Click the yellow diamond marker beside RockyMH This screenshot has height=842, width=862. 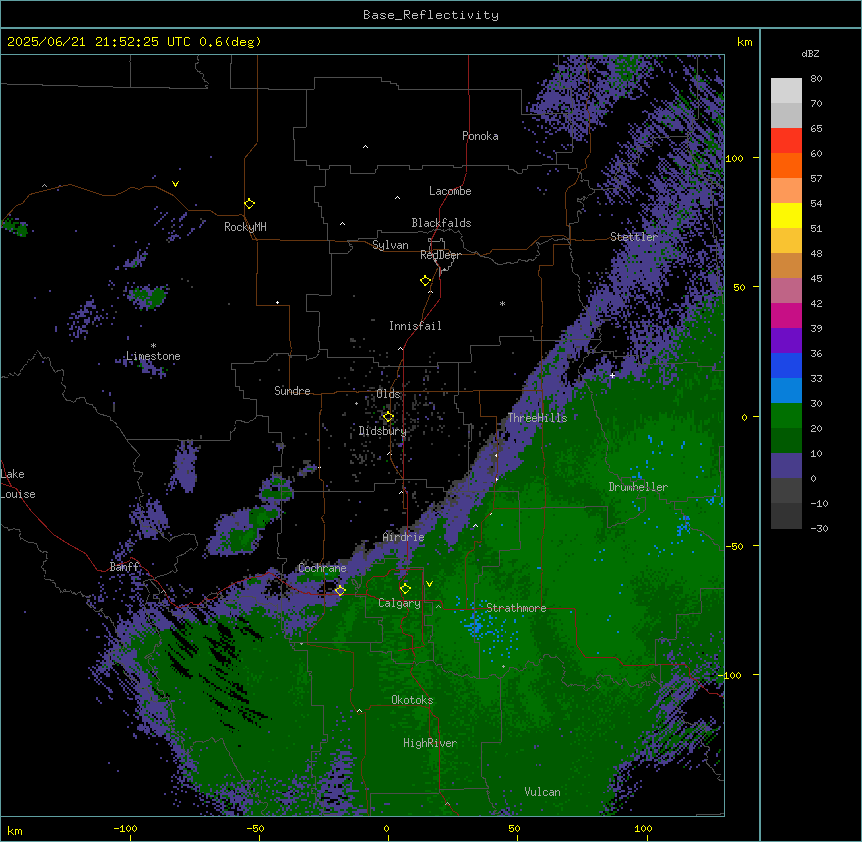250,204
